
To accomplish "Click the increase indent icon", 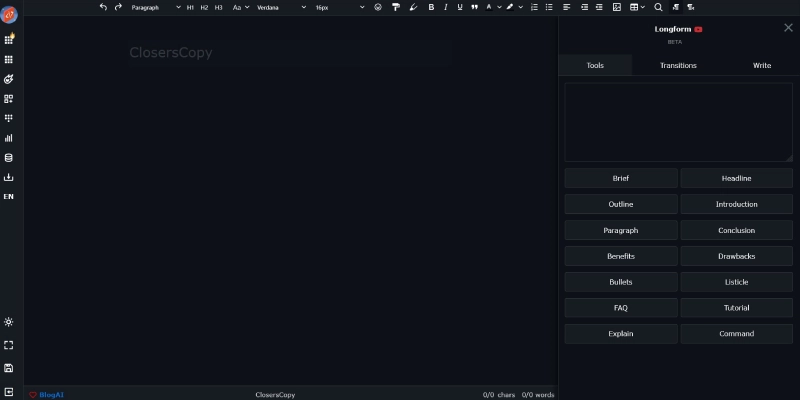I will click(599, 7).
